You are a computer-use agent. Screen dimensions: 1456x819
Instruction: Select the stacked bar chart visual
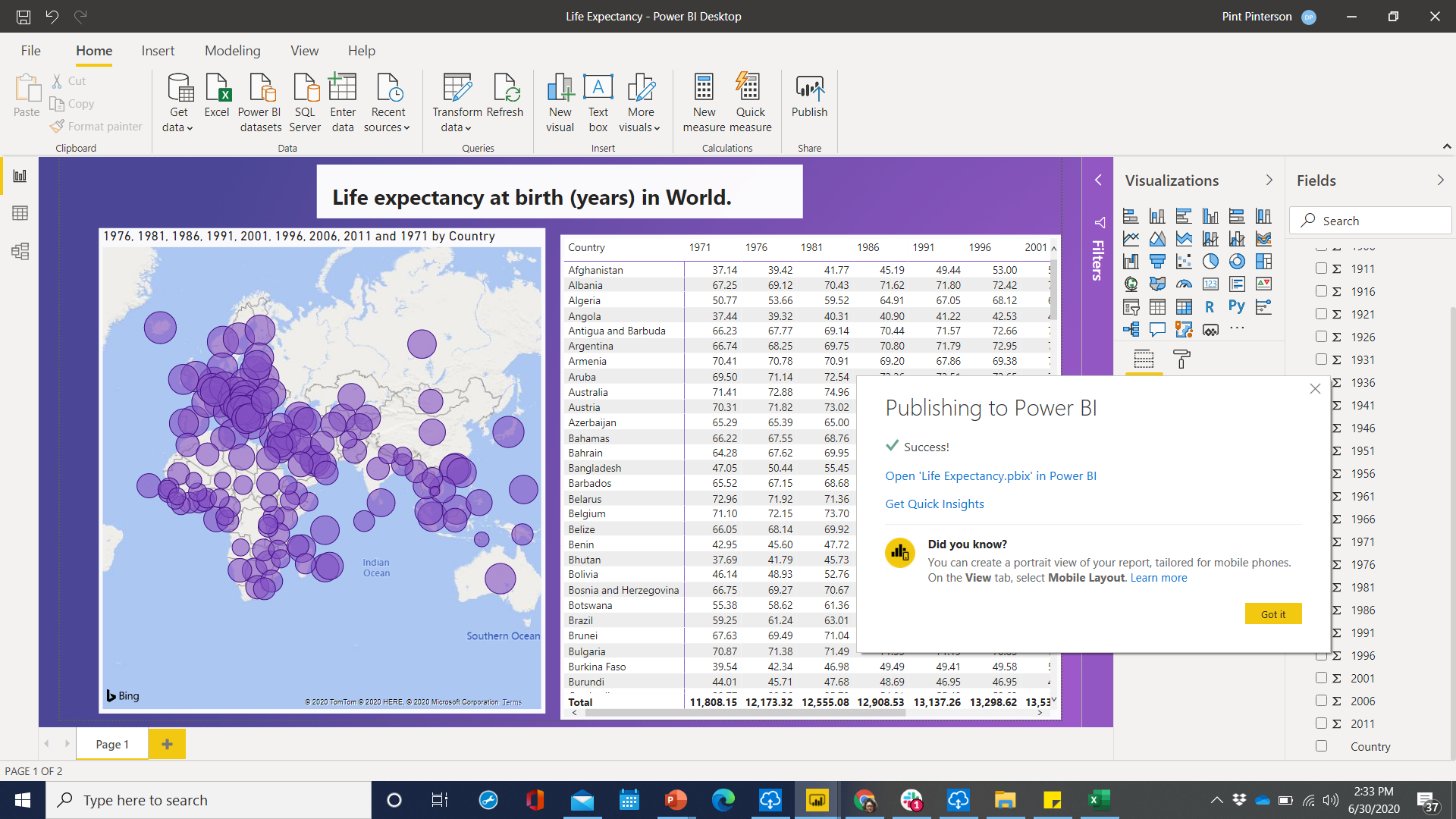point(1131,216)
